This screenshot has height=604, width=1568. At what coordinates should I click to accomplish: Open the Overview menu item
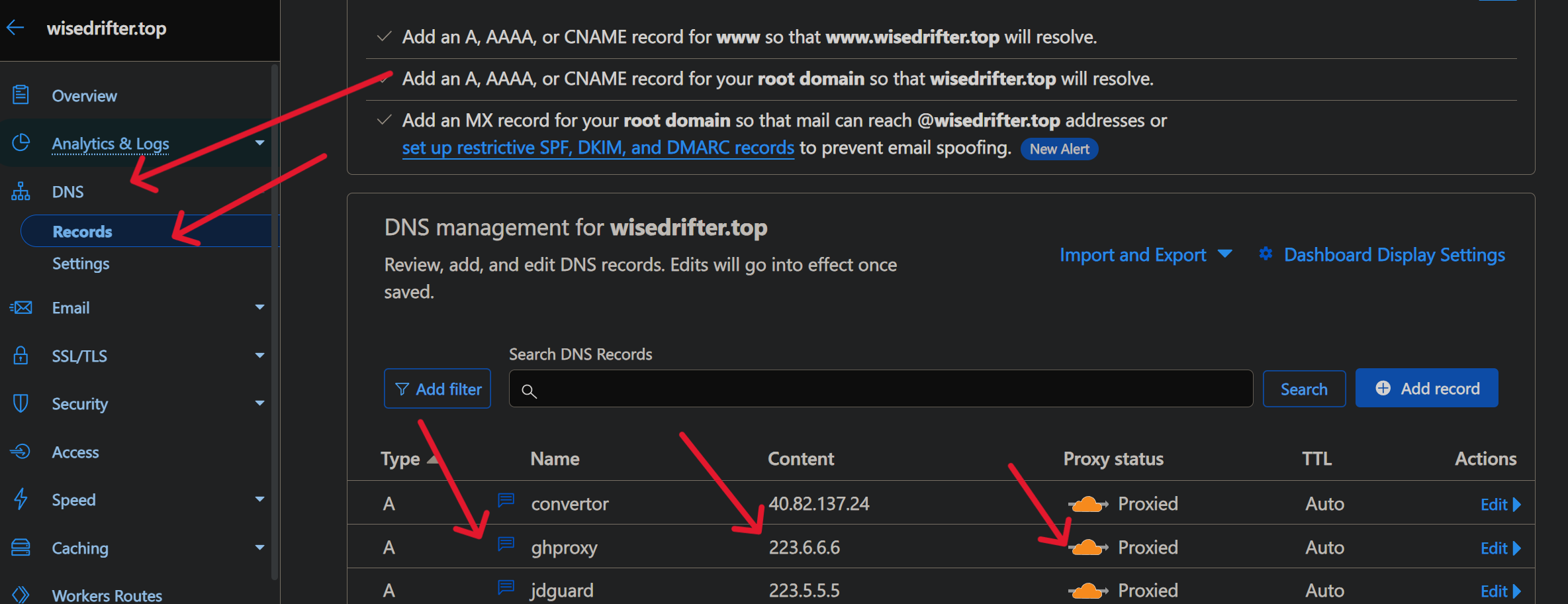(x=85, y=96)
